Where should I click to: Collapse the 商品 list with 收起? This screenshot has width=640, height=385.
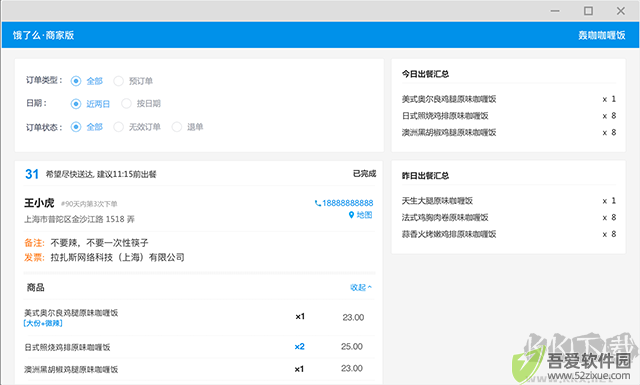coord(361,287)
